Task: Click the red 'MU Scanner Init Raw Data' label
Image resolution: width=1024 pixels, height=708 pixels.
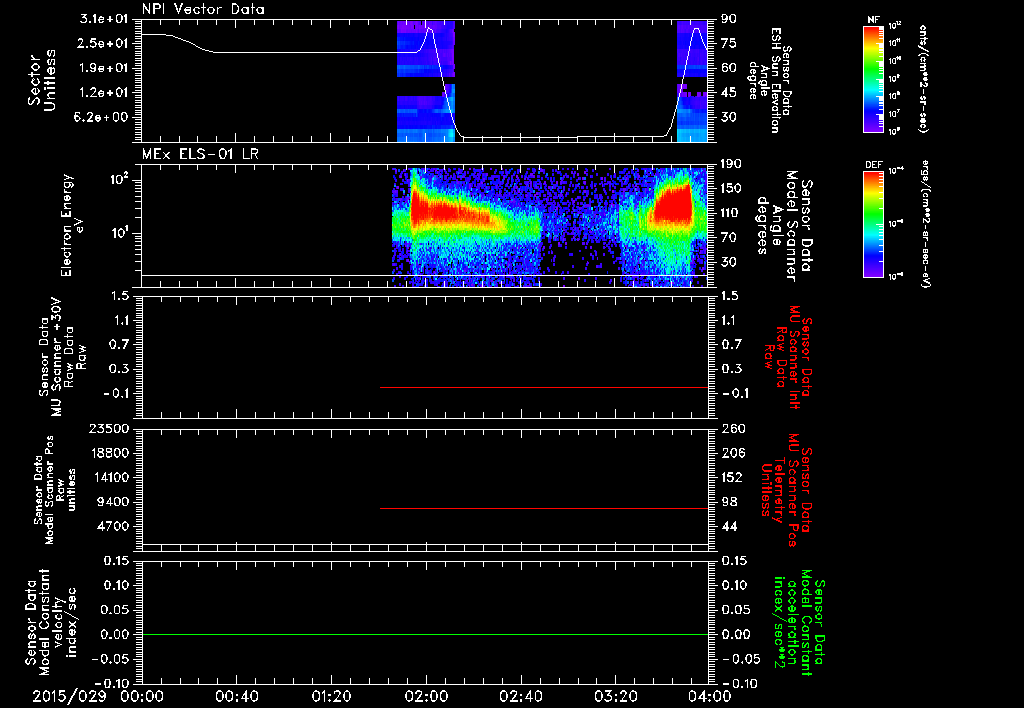Action: click(x=788, y=357)
